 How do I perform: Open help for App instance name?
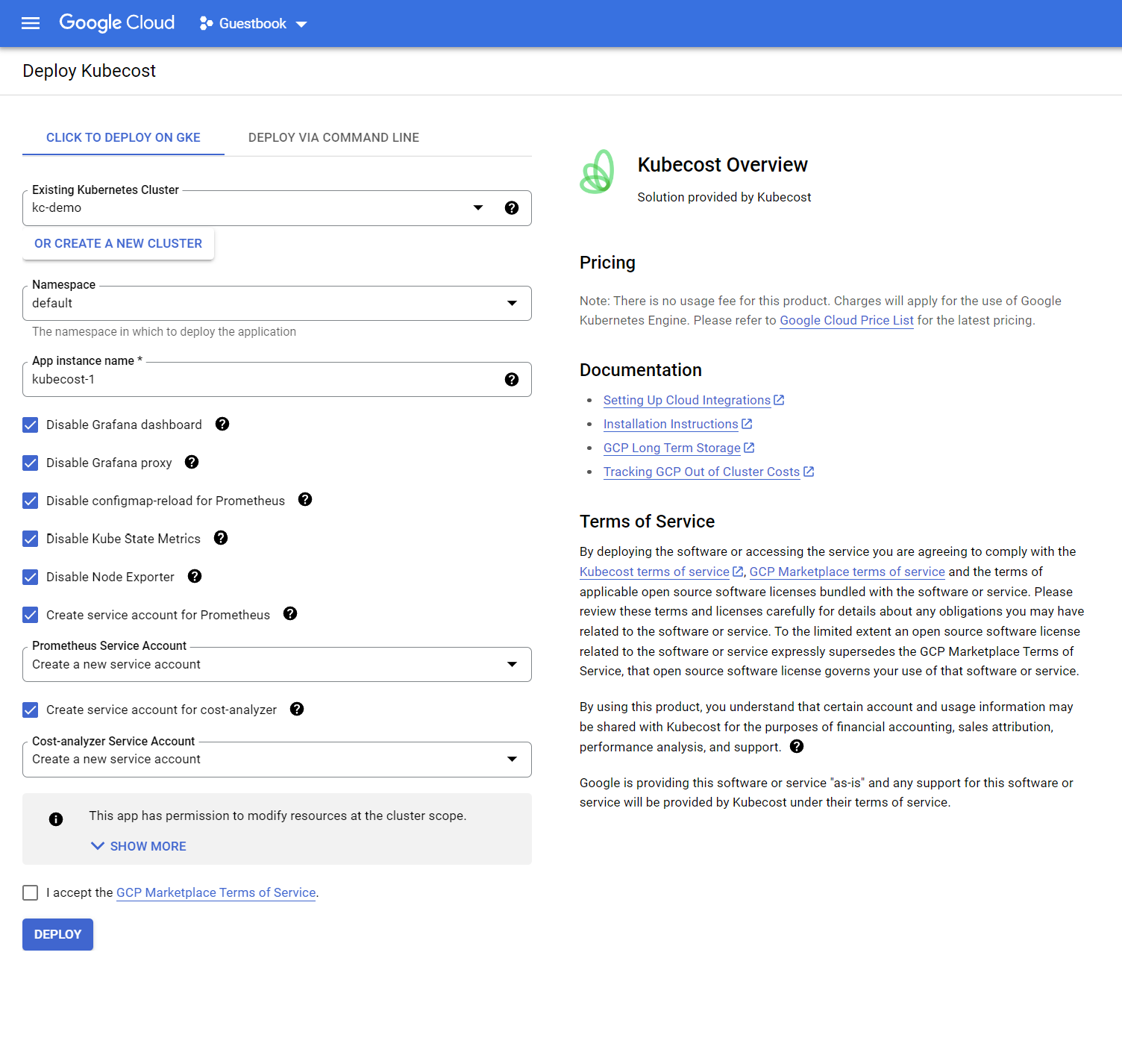pos(512,380)
